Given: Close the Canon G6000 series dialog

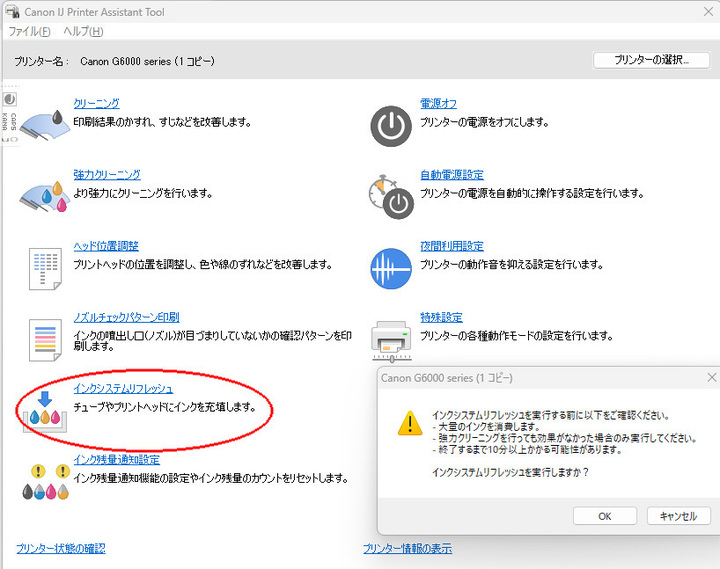Looking at the screenshot, I should click(x=712, y=377).
